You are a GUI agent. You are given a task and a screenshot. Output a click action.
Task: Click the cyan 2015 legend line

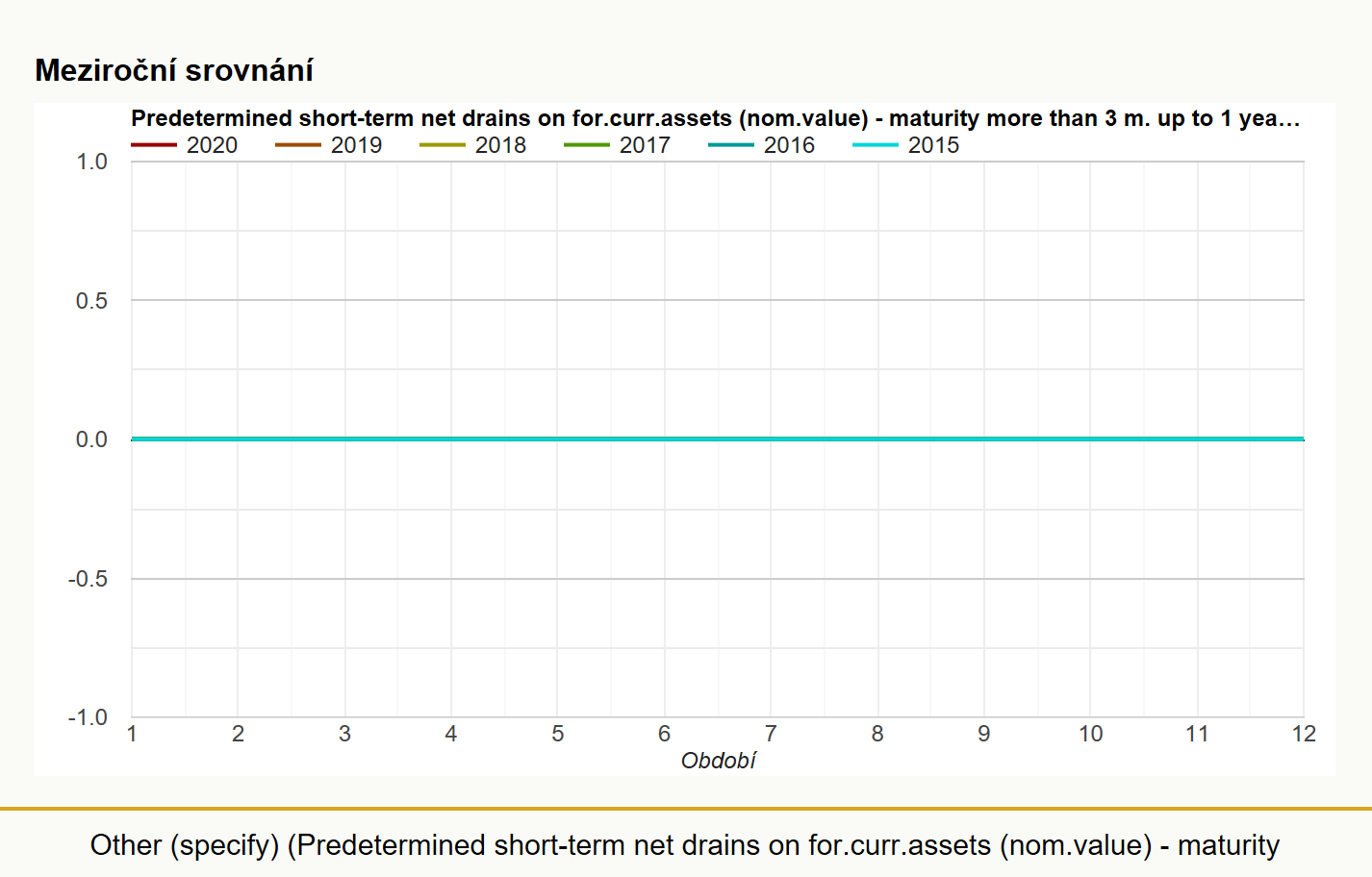(876, 145)
